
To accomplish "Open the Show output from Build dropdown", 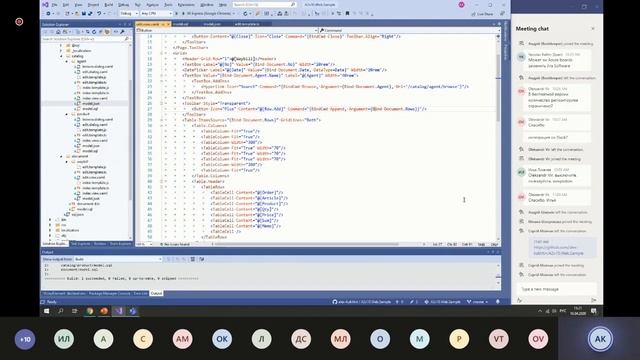I will pyautogui.click(x=118, y=259).
